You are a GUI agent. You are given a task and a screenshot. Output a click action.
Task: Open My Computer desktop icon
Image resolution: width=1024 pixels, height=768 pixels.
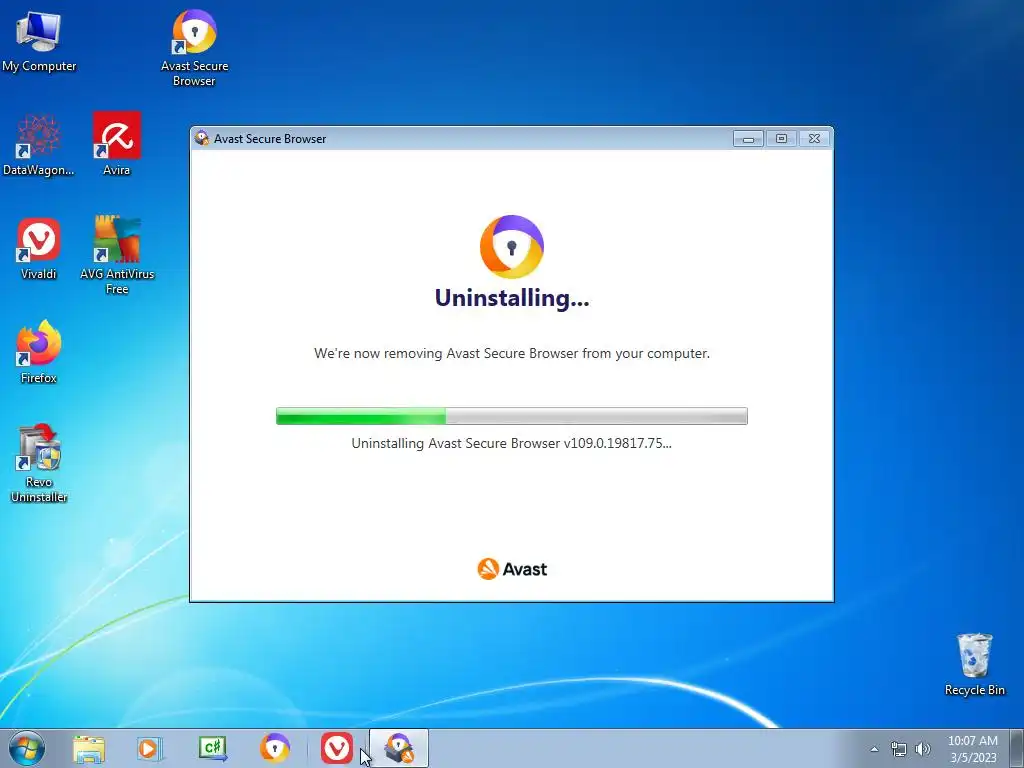tap(39, 40)
